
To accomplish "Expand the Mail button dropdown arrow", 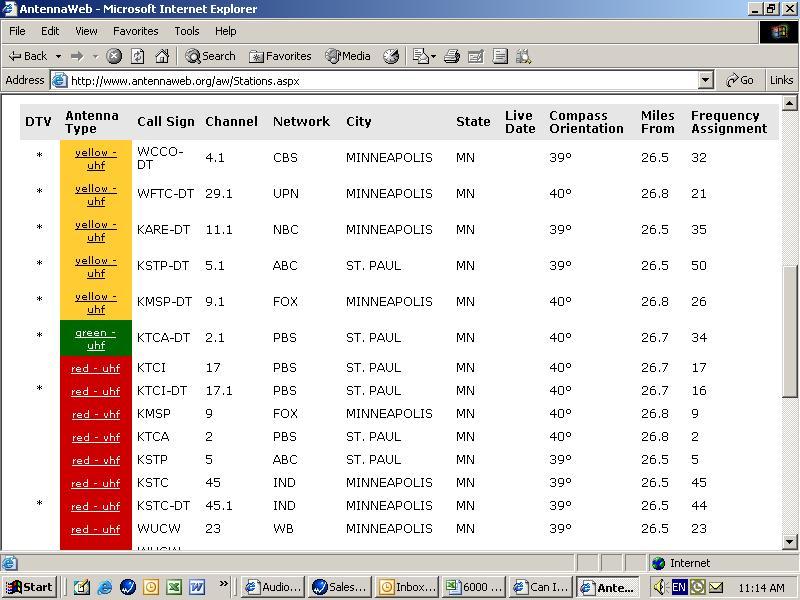I will coord(433,56).
